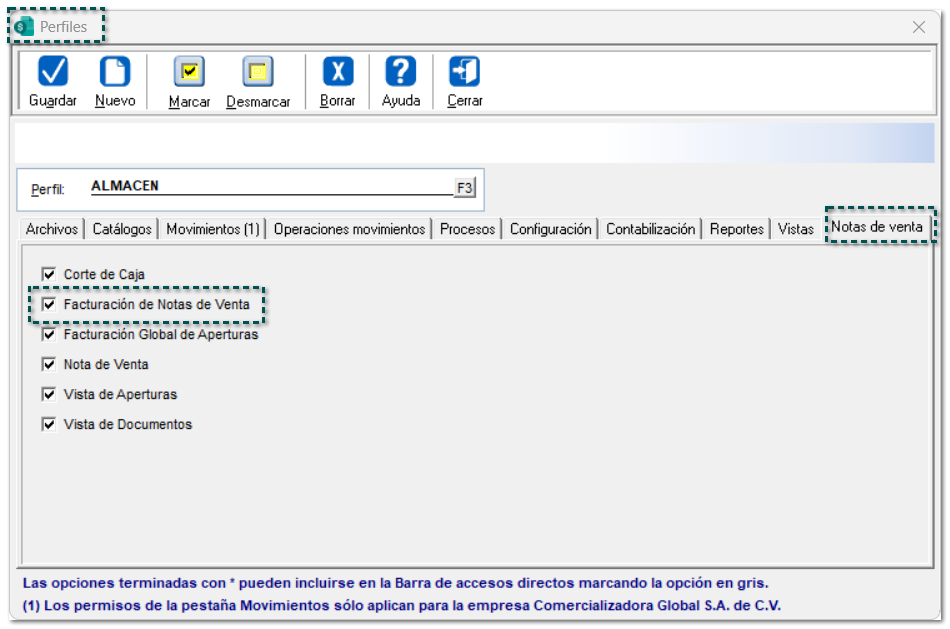Uncheck the Vista de Aperturas option
This screenshot has height=629, width=950.
click(48, 394)
